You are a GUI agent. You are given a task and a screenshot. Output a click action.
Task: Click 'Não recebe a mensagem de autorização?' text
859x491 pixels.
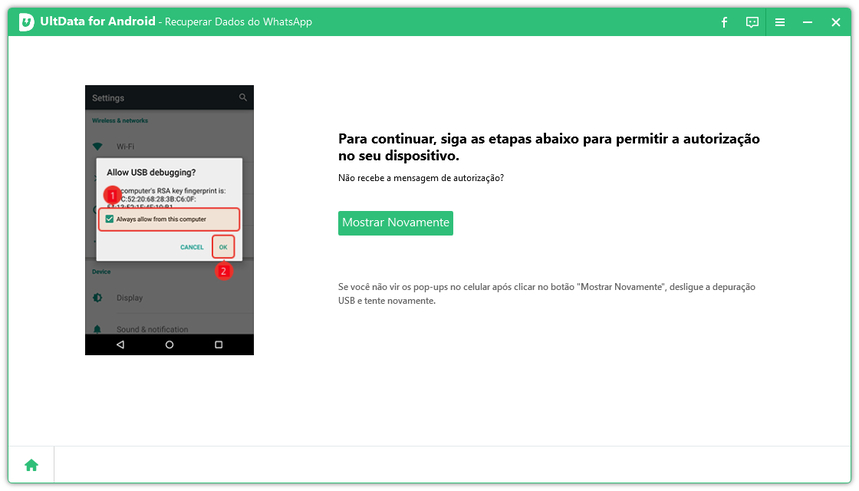(421, 178)
